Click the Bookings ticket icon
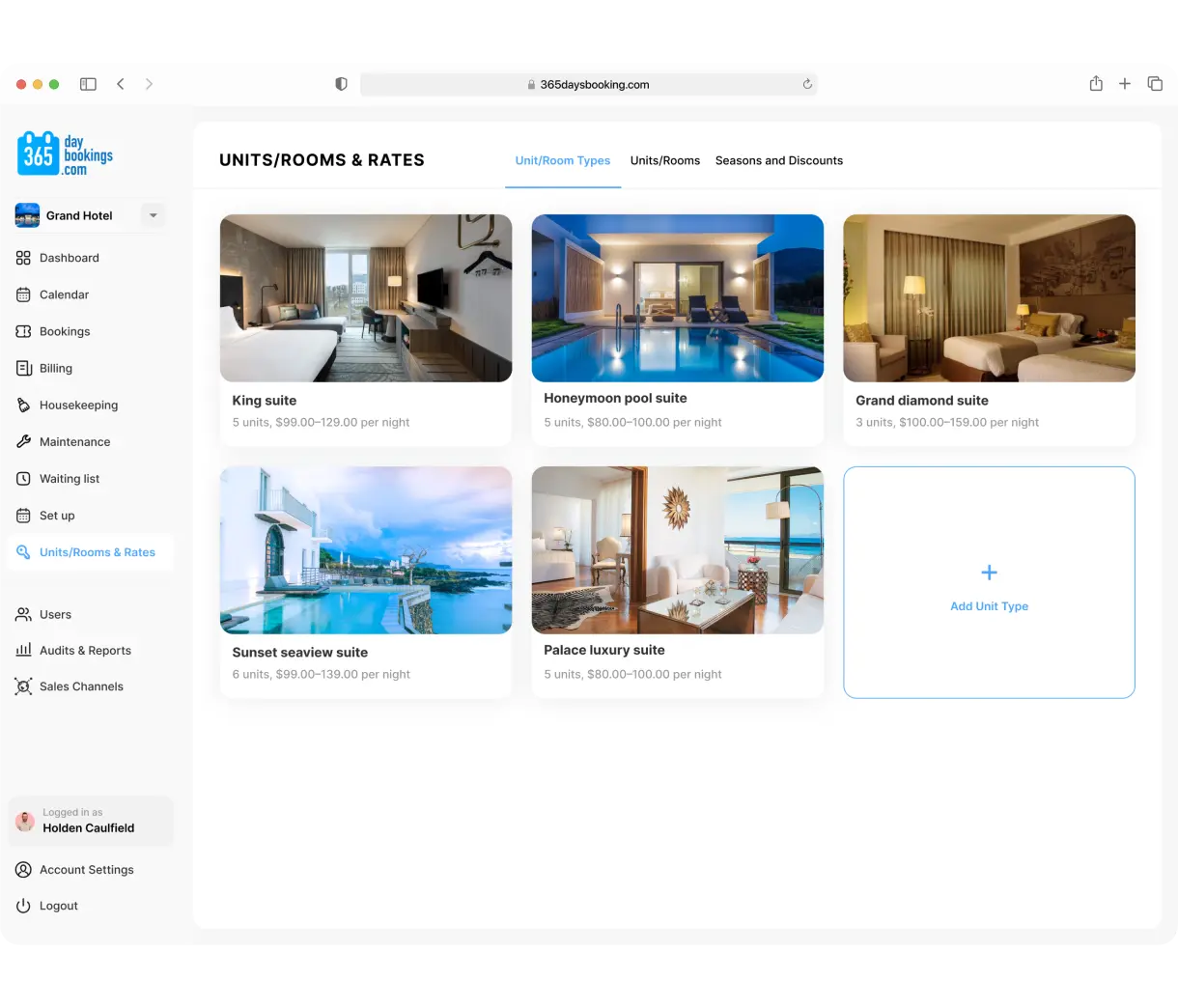The image size is (1178, 1008). click(x=23, y=331)
